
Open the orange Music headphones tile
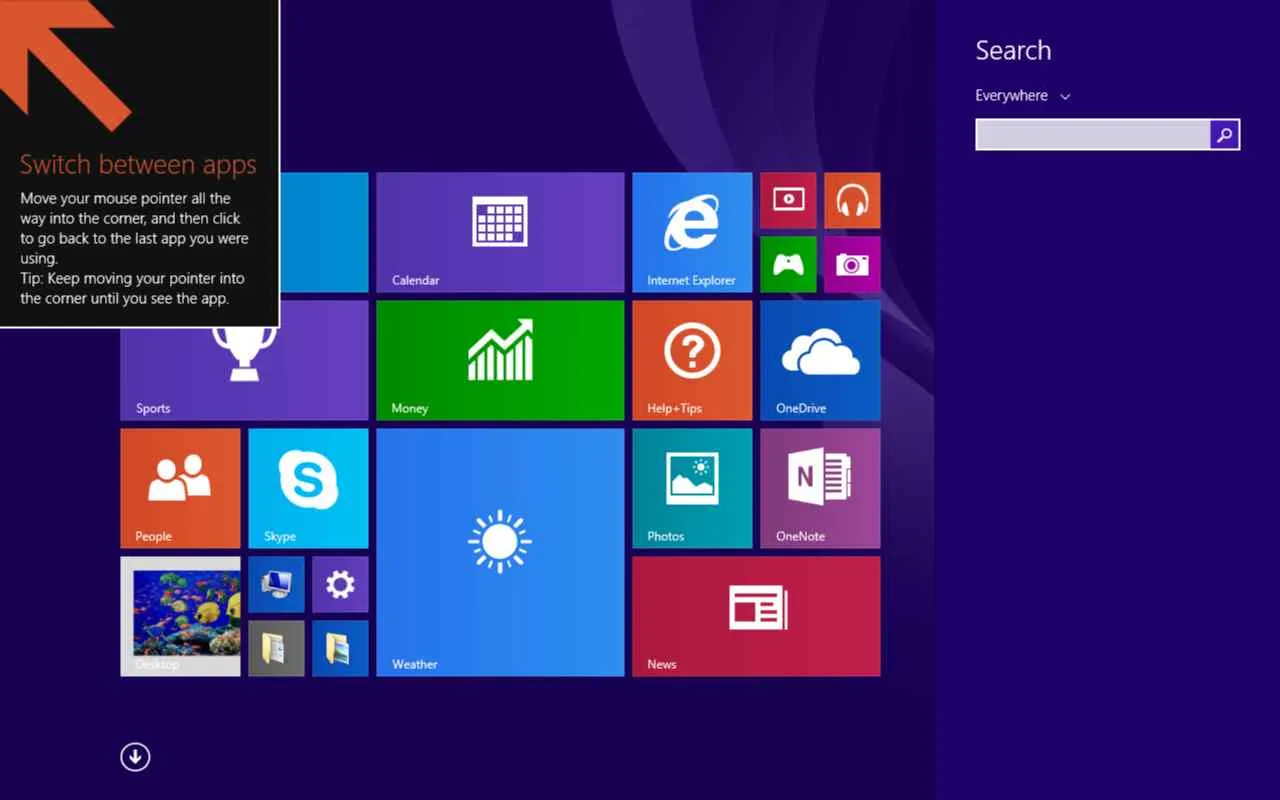click(x=852, y=200)
